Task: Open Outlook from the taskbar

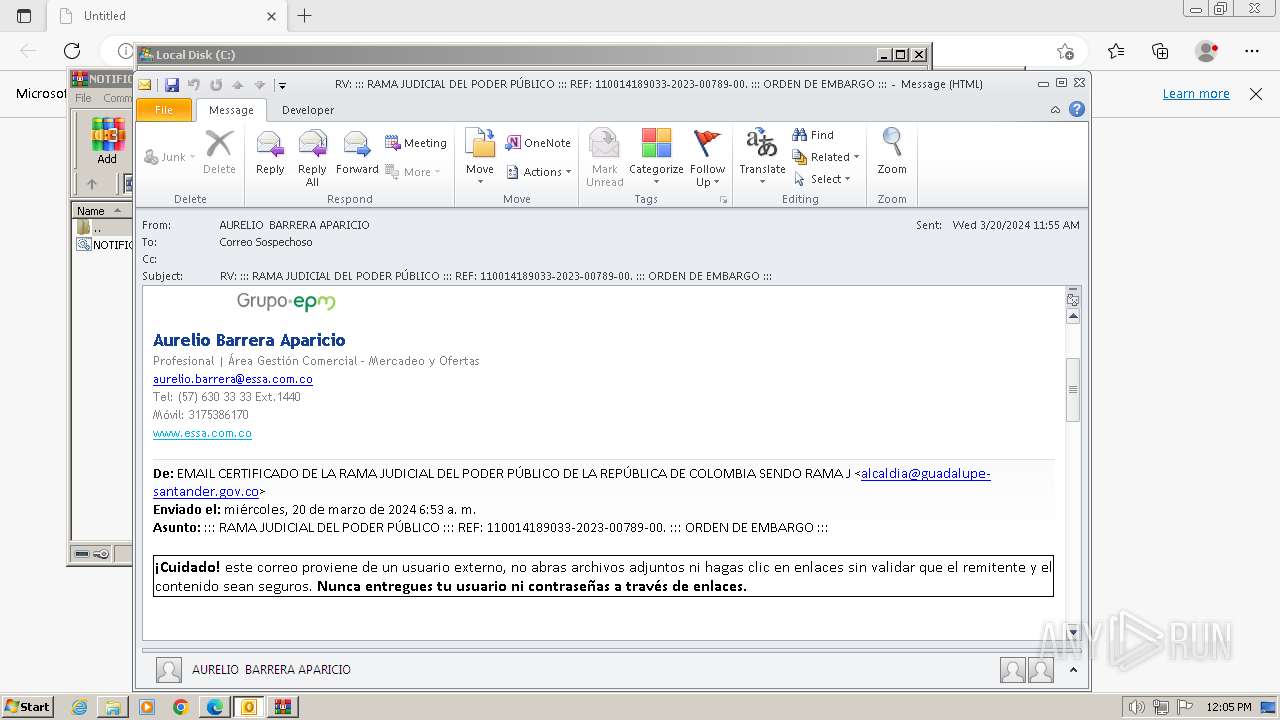Action: [248, 707]
